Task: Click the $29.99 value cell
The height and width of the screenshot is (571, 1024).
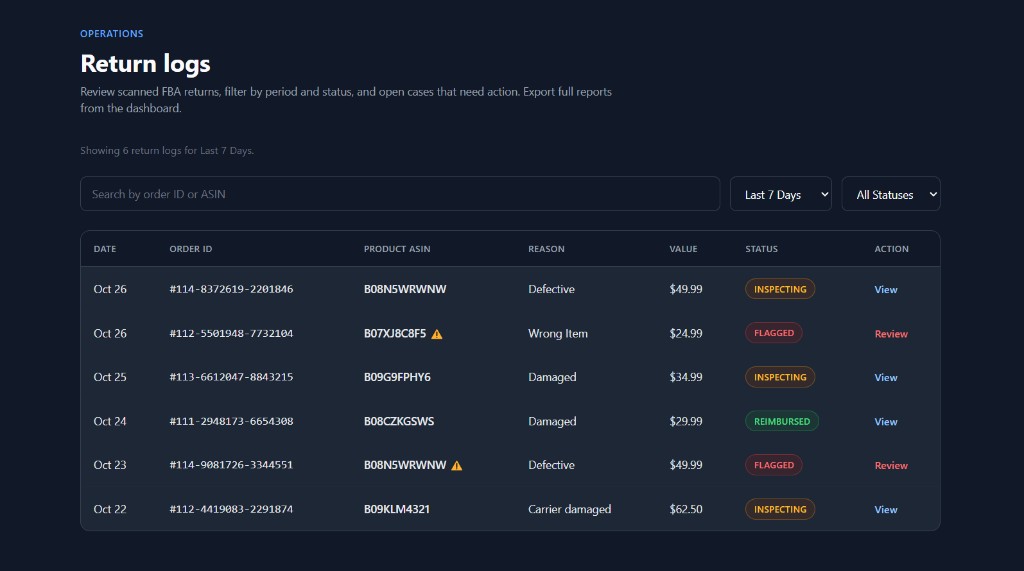Action: click(x=686, y=421)
